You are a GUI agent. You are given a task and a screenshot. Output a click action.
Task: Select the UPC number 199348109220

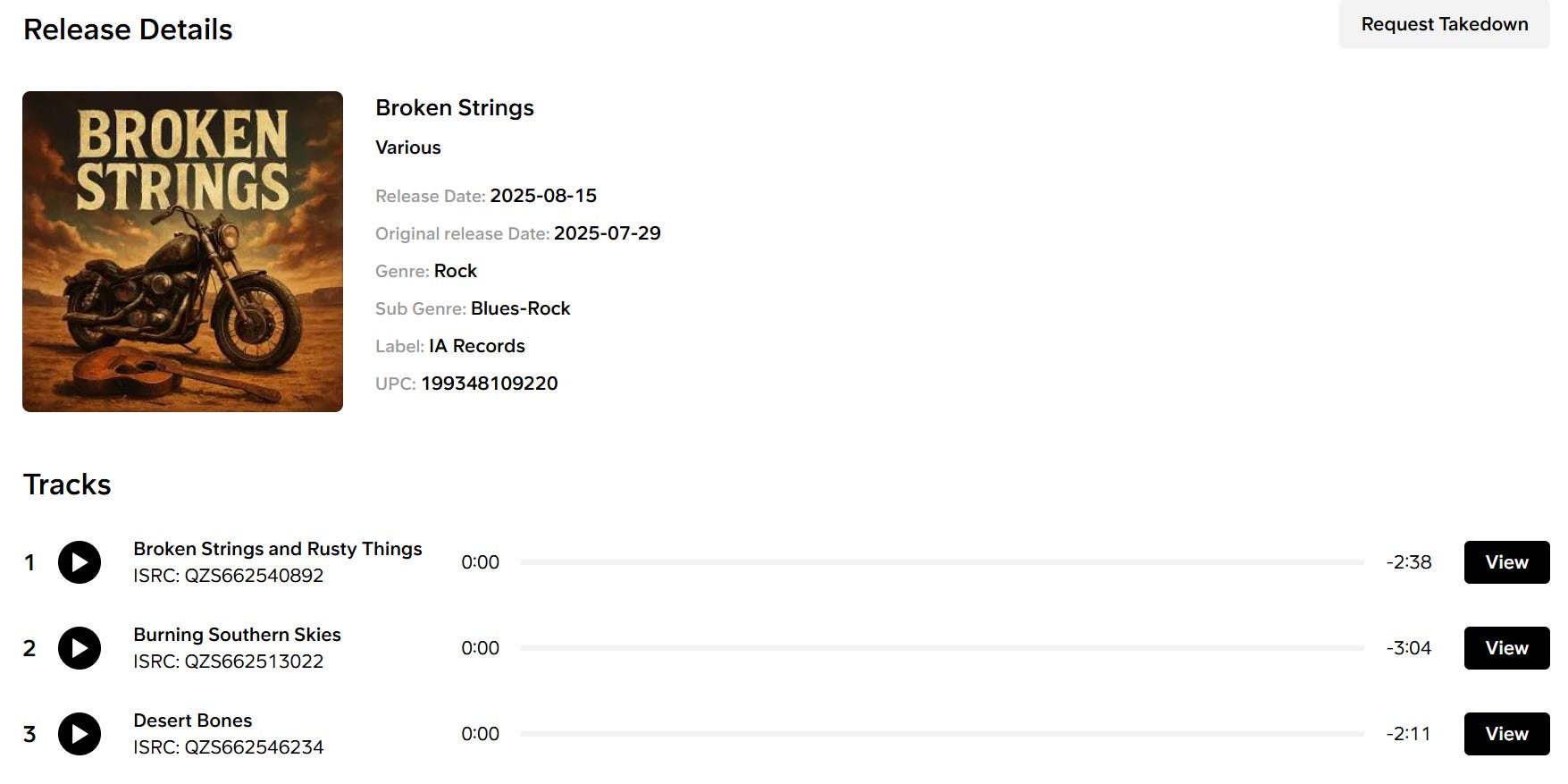pos(490,384)
